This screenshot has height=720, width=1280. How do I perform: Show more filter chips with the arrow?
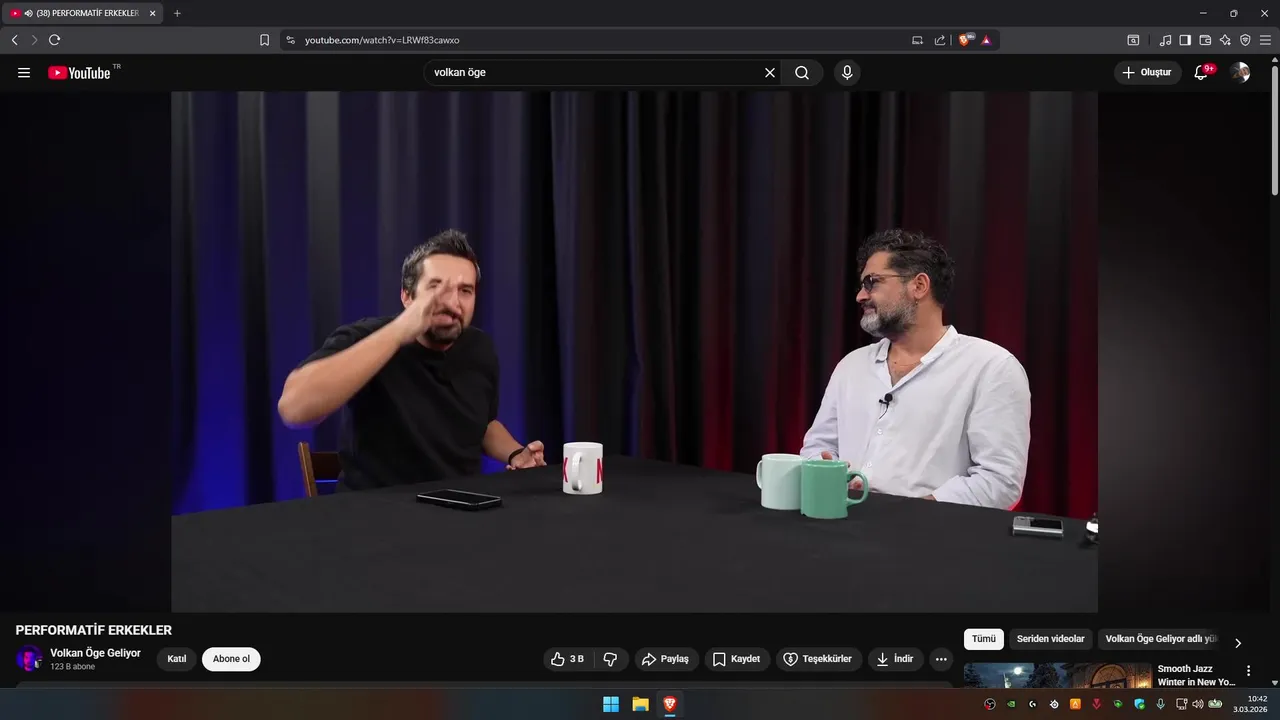click(x=1238, y=643)
